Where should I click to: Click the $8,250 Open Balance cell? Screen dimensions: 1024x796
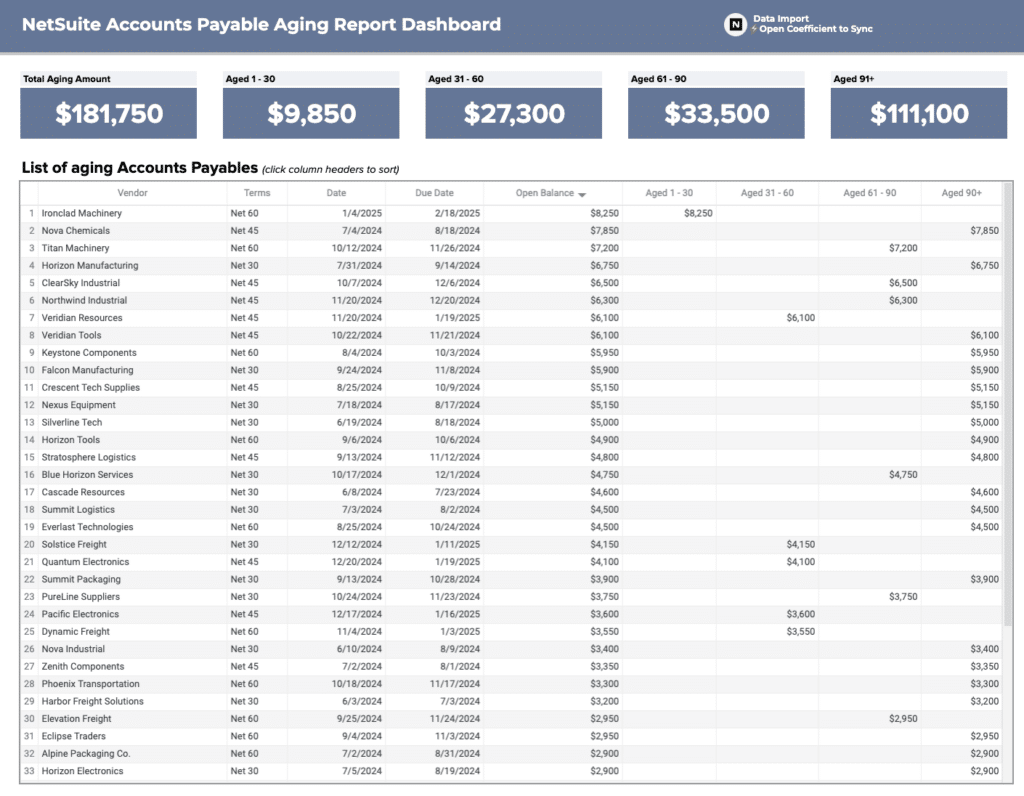point(604,213)
